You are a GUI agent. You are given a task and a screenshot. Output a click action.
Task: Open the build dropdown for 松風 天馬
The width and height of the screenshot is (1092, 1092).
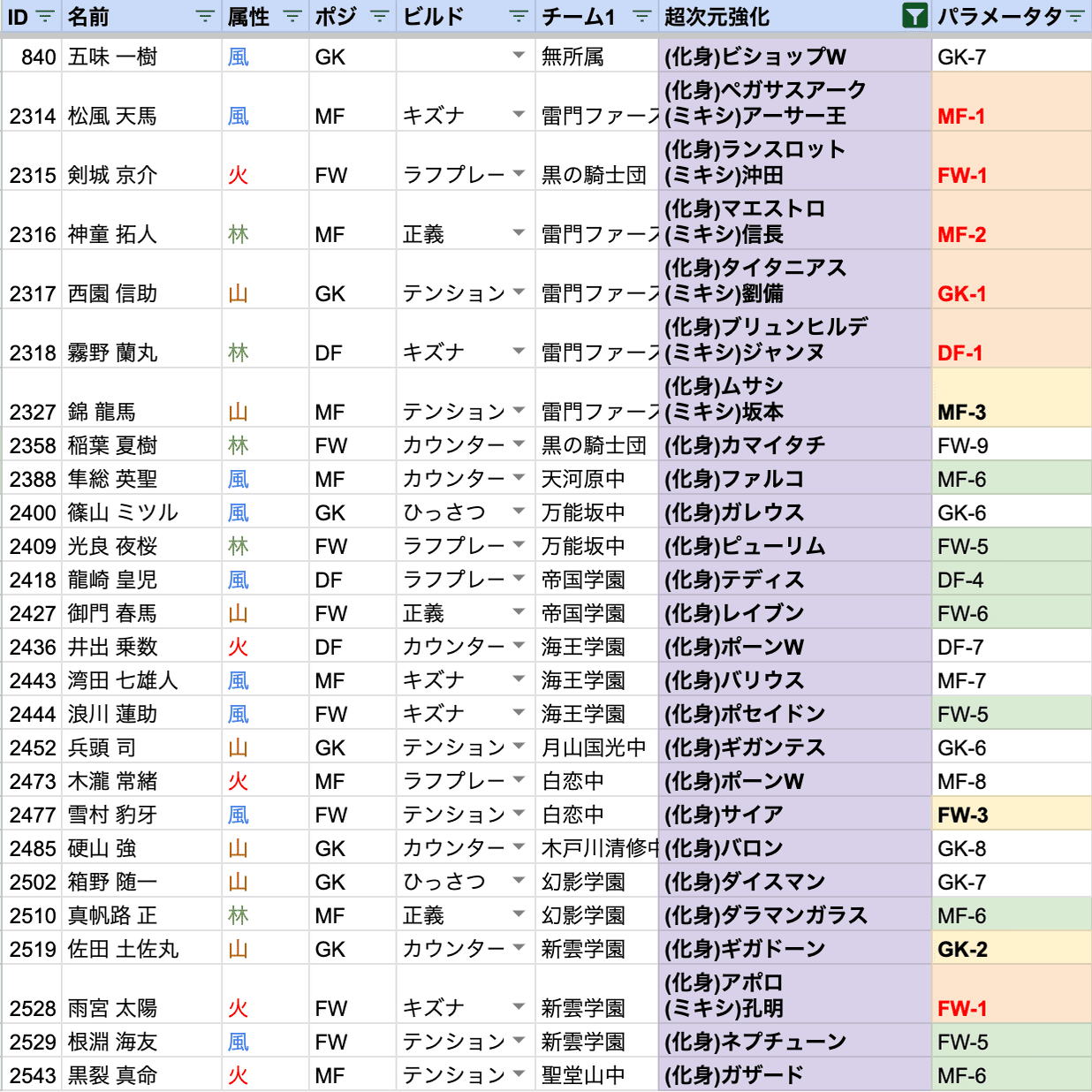(x=519, y=114)
